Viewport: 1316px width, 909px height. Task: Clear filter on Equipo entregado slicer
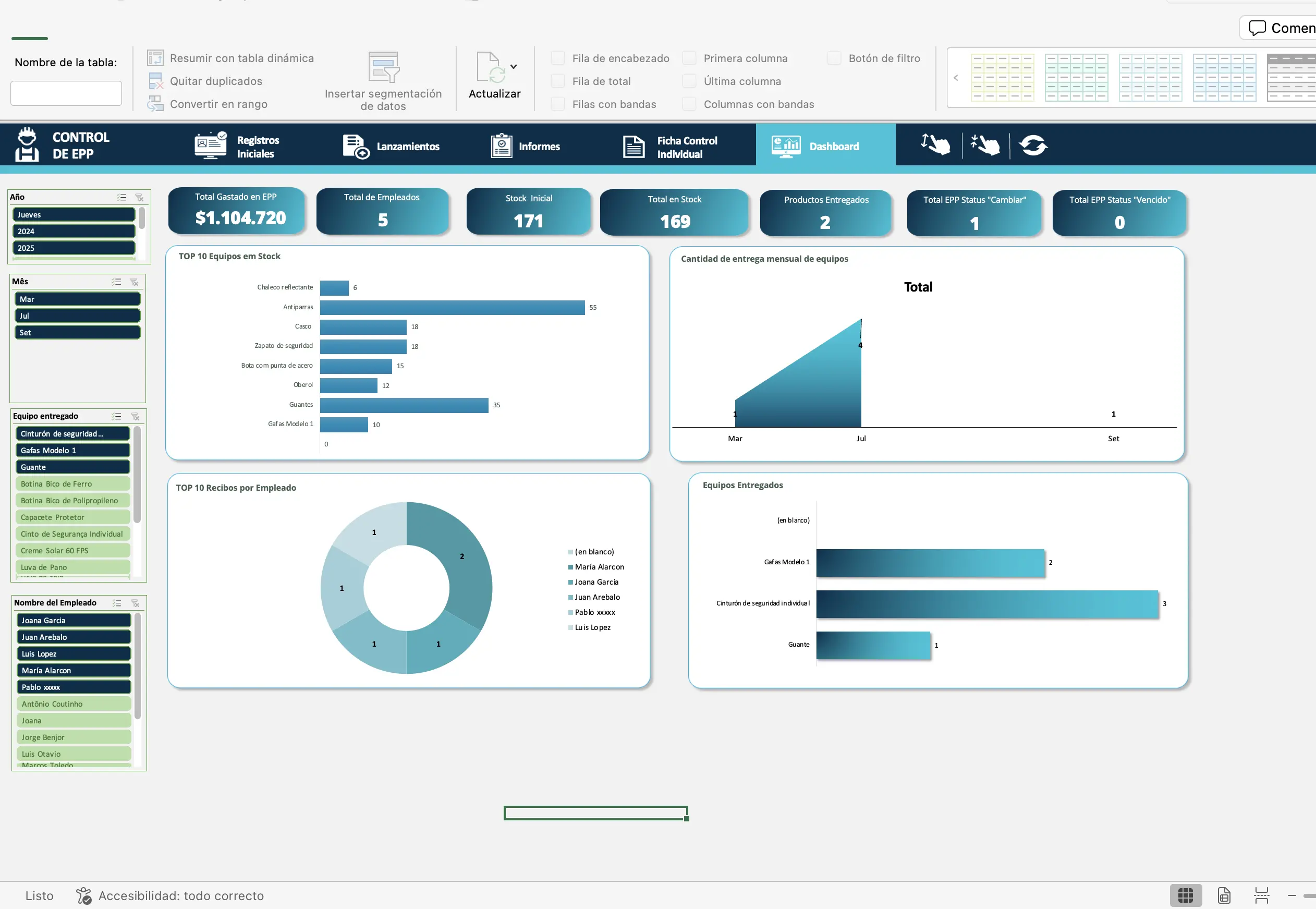(x=135, y=416)
